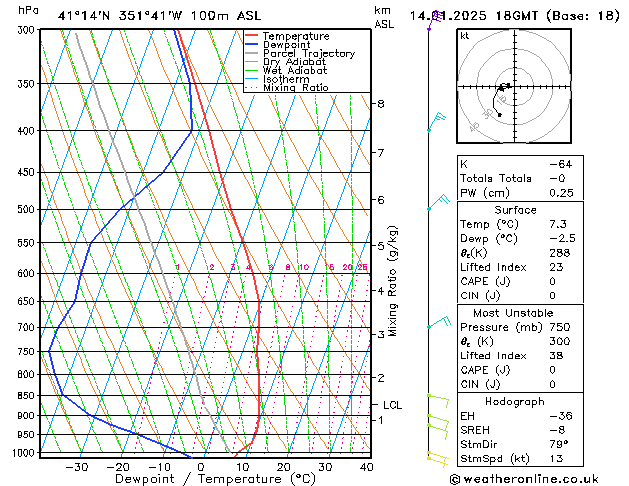
Task: Click the Most Unstable Lifted Index value 38
Action: tap(556, 356)
